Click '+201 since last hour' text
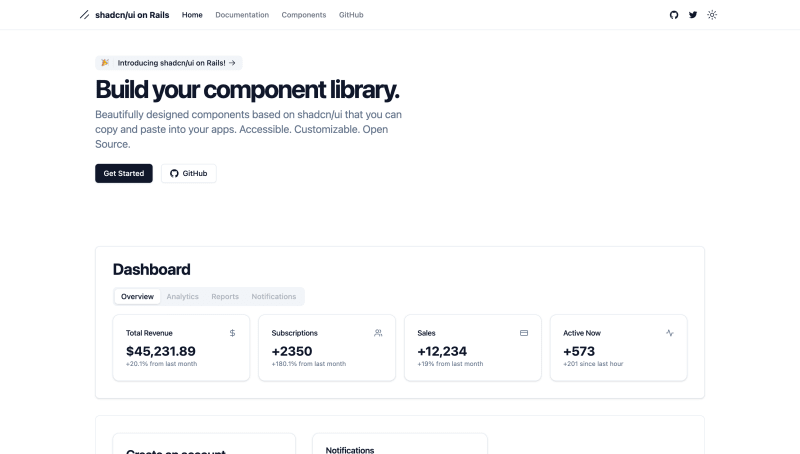Image resolution: width=800 pixels, height=454 pixels. click(x=593, y=364)
